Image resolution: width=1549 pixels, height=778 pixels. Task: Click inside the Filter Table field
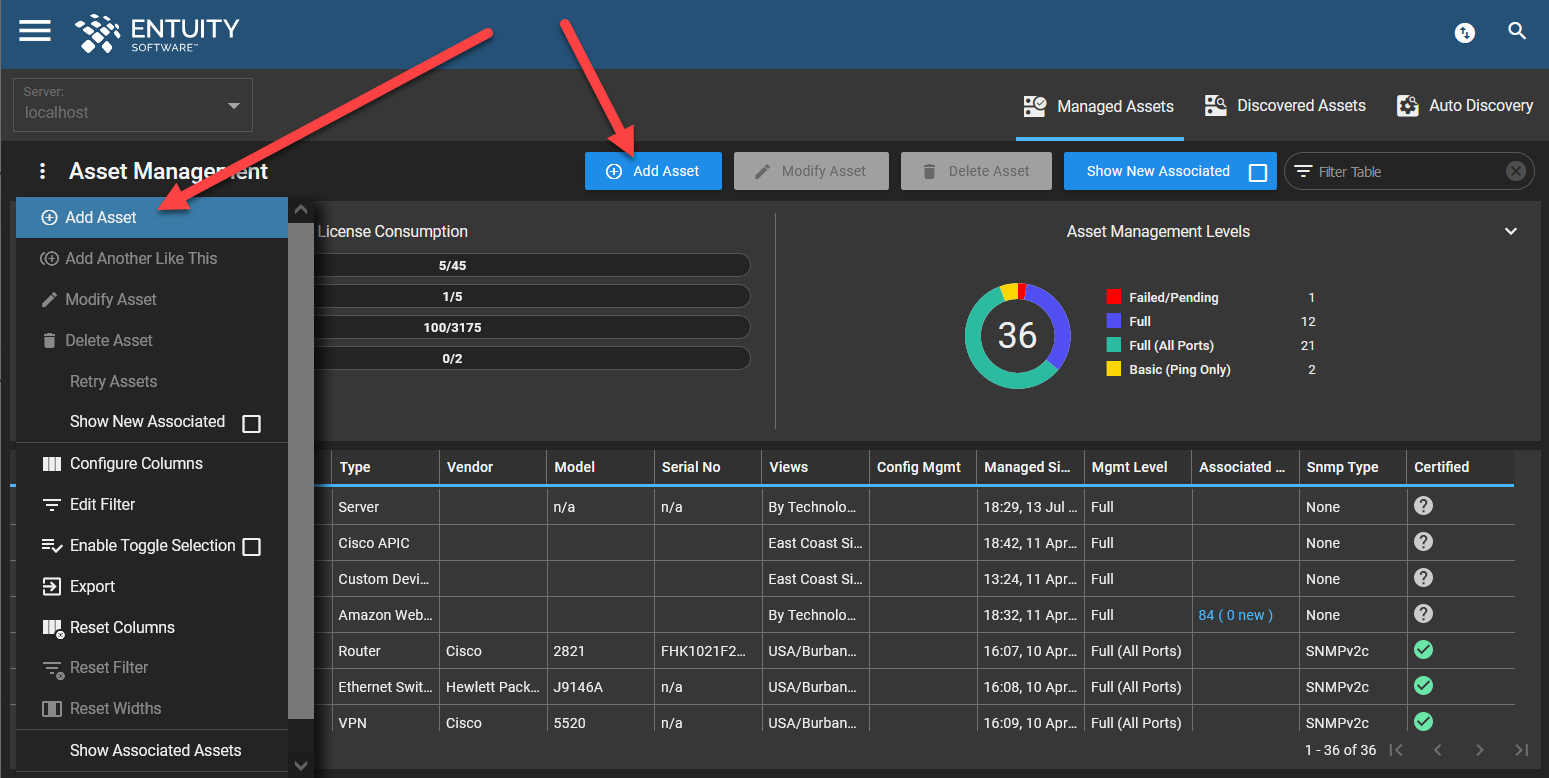point(1400,171)
